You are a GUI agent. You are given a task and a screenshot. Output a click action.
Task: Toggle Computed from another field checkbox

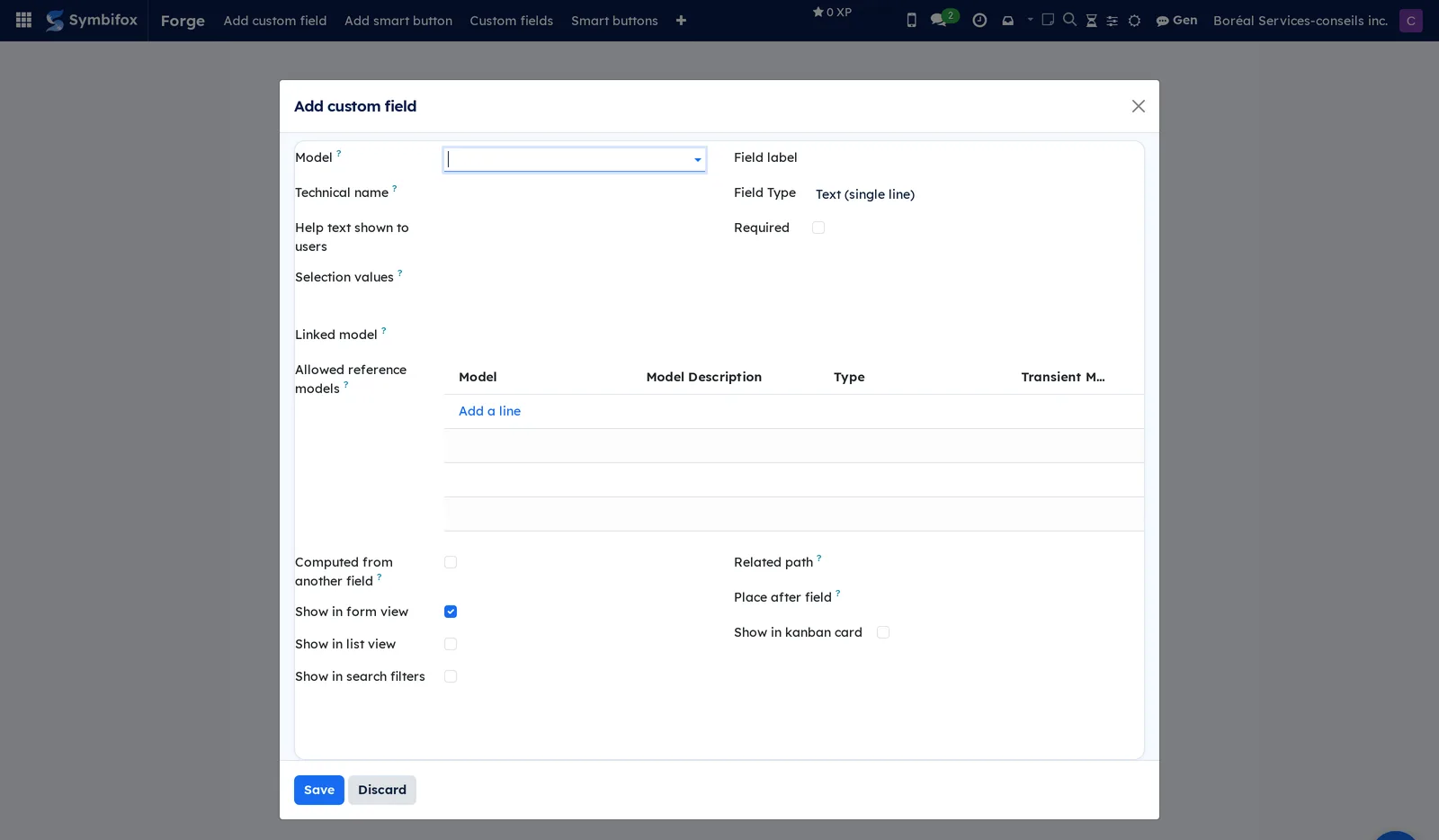click(451, 562)
